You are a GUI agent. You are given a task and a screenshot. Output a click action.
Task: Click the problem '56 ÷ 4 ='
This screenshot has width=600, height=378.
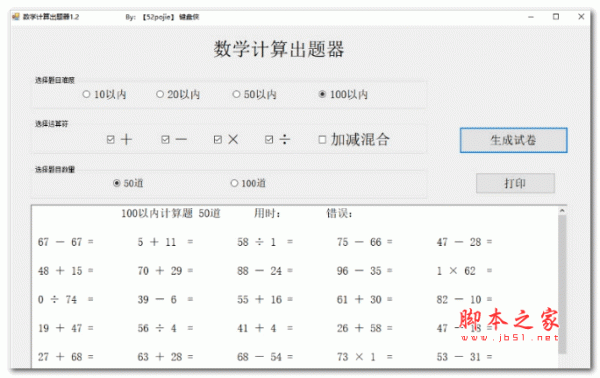tap(165, 328)
